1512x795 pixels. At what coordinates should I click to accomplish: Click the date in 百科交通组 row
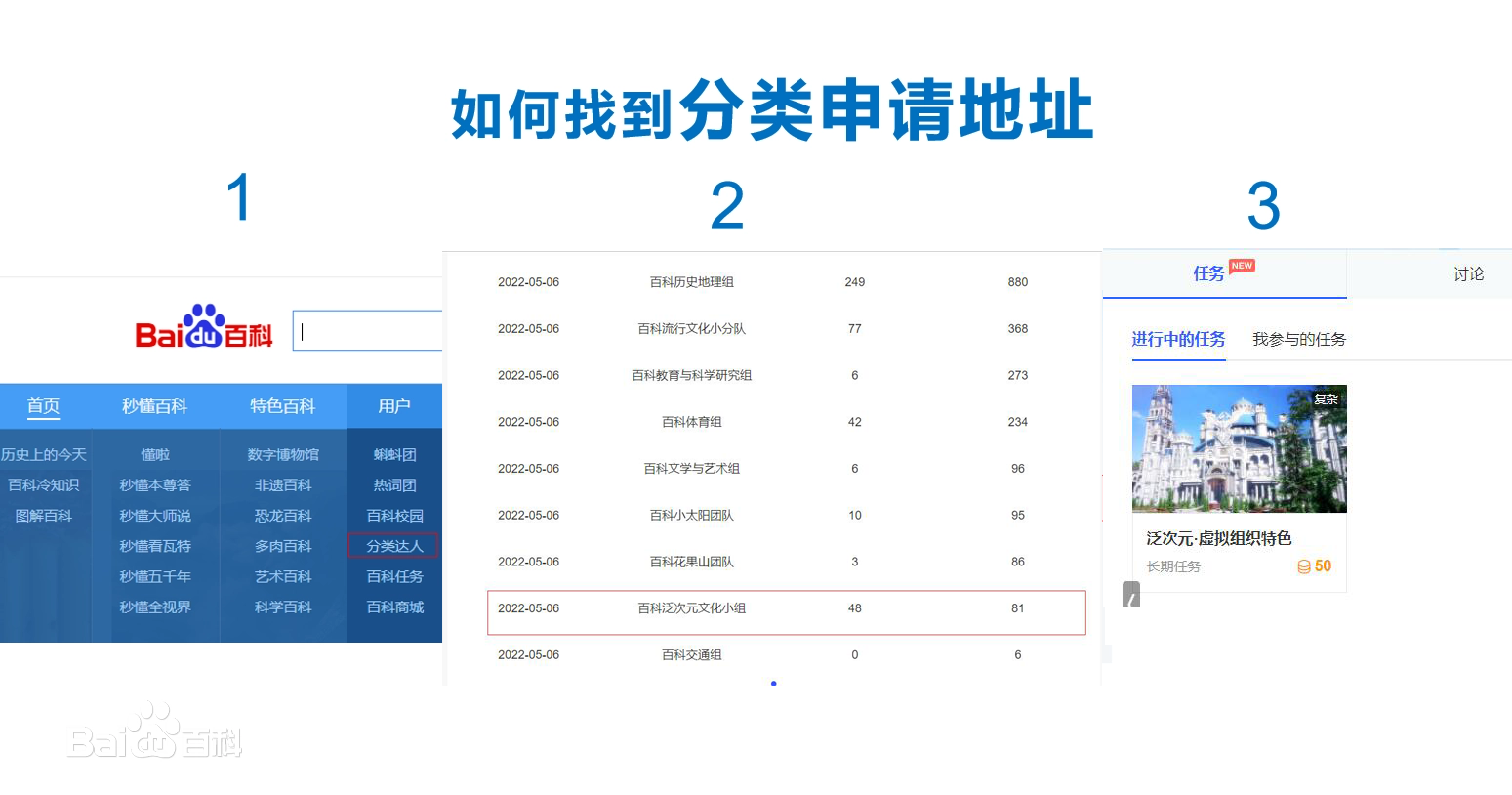528,655
